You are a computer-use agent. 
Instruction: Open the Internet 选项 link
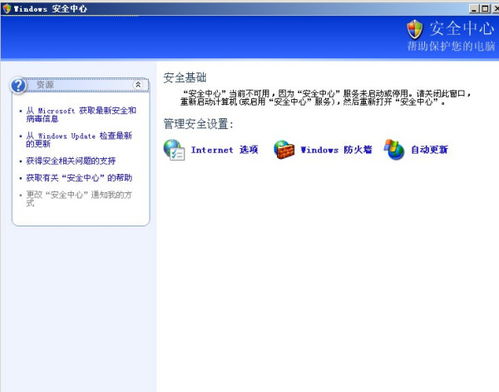coord(224,150)
